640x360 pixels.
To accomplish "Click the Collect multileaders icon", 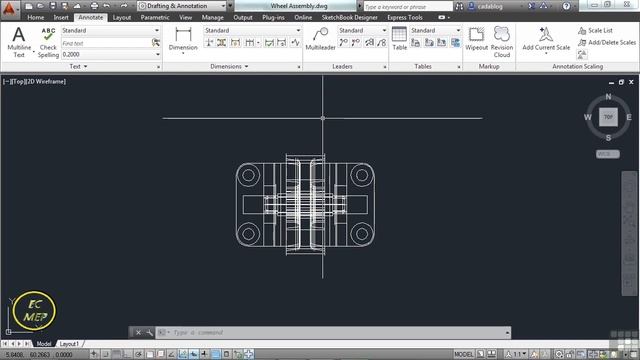I will [381, 42].
